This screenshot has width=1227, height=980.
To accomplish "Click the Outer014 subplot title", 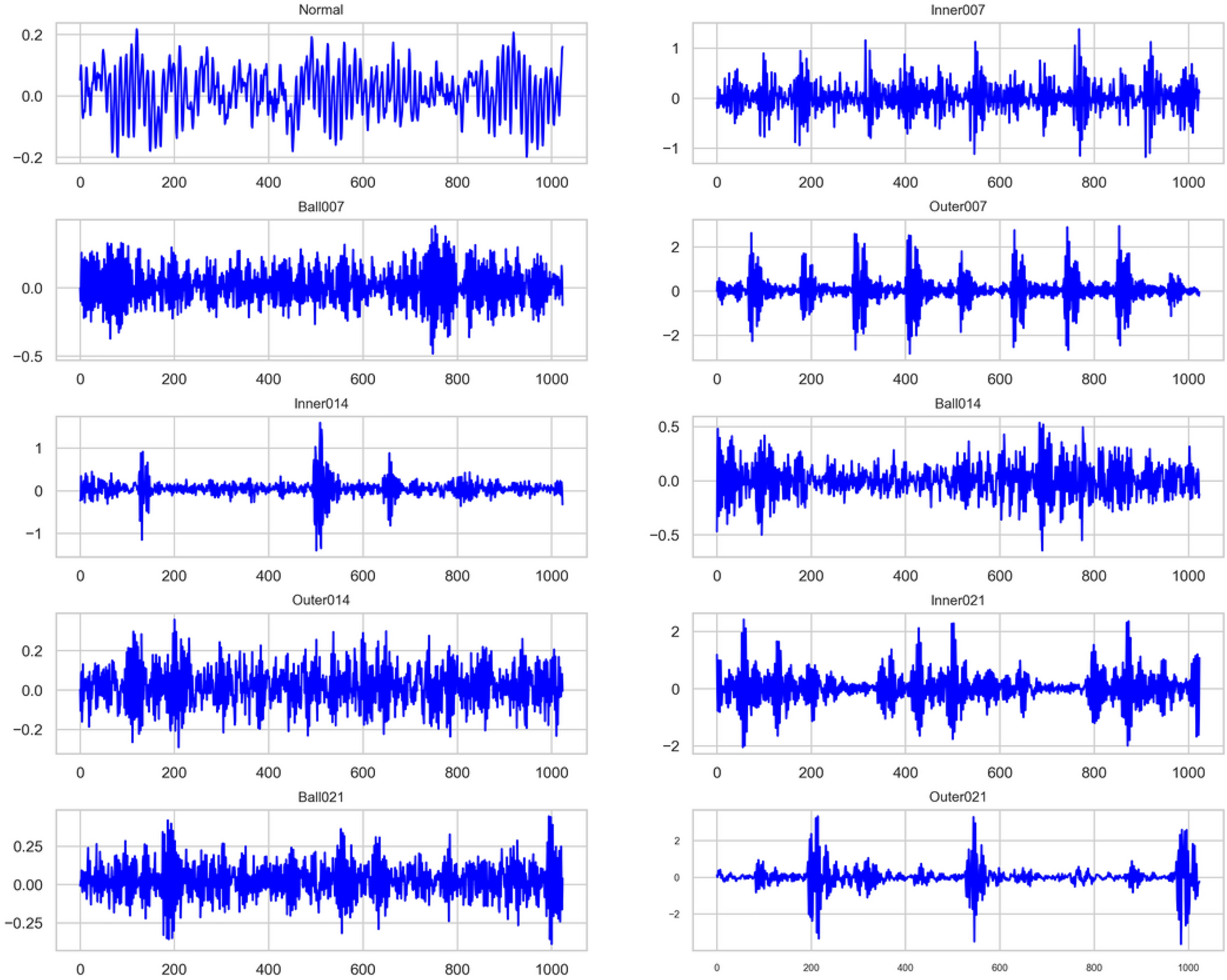I will click(320, 600).
